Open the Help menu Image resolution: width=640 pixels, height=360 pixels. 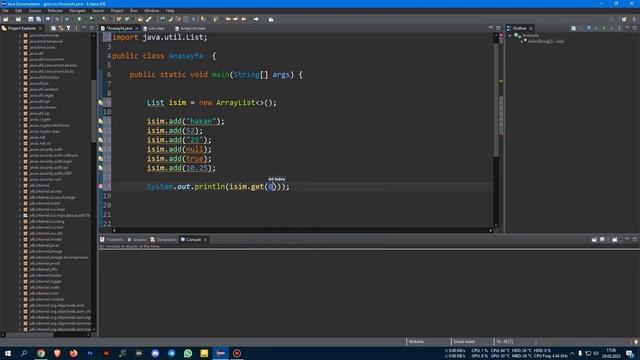tap(170, 11)
